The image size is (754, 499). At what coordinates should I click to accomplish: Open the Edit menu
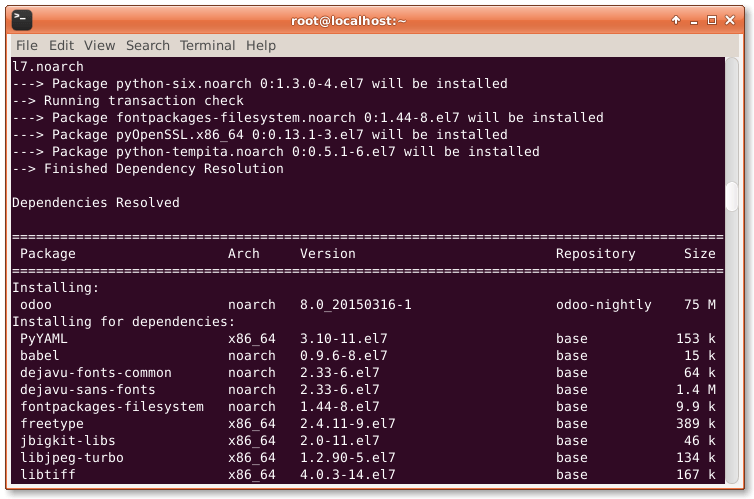(x=61, y=45)
